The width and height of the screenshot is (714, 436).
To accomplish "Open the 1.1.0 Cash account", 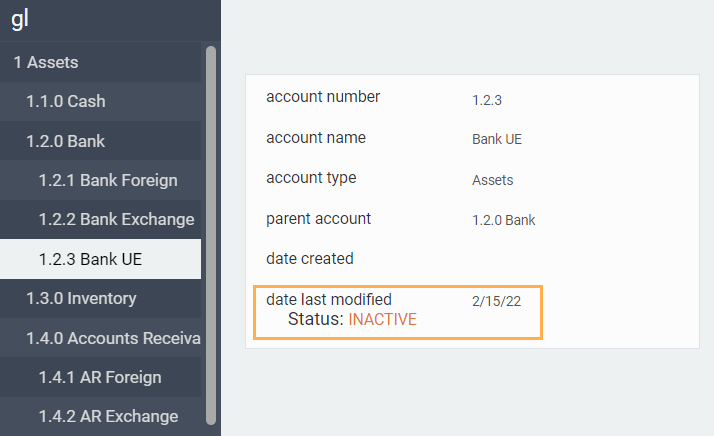I will click(65, 101).
